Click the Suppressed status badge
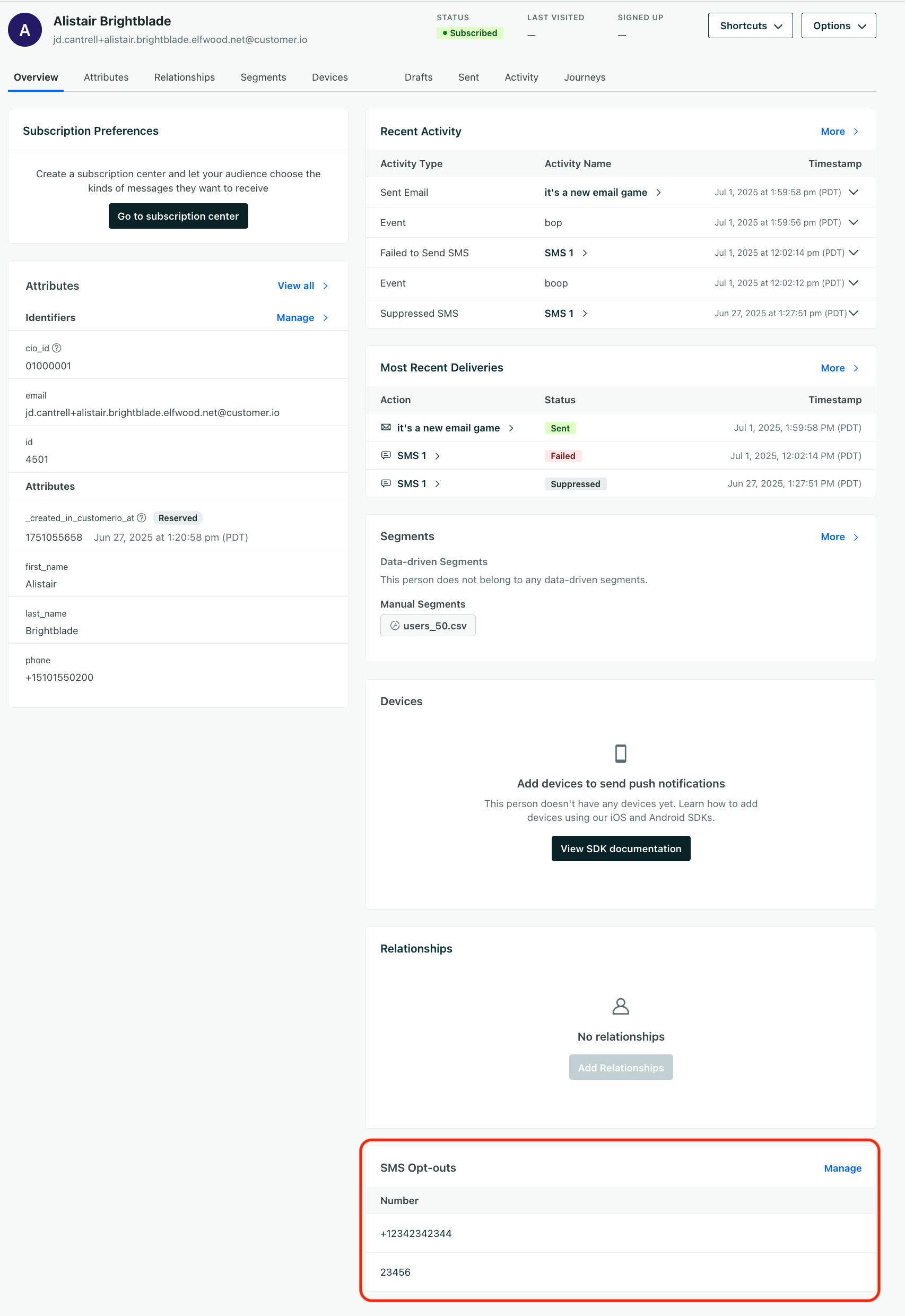This screenshot has height=1316, width=905. point(575,484)
